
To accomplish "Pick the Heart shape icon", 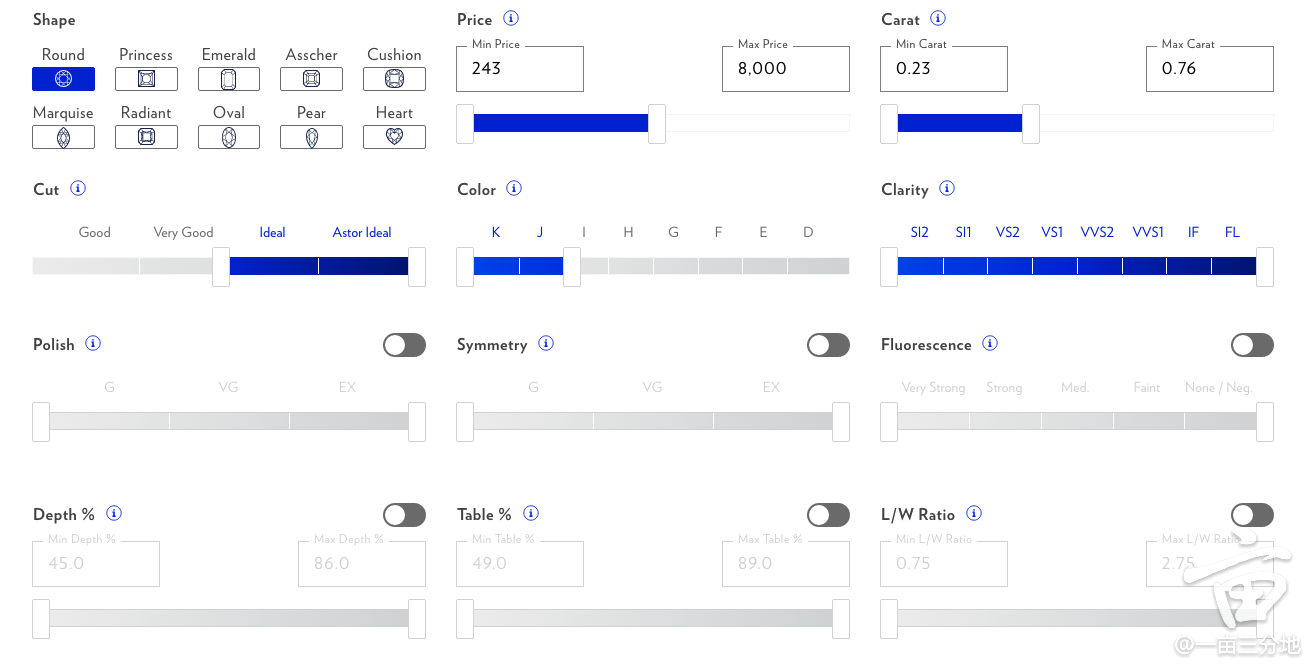I will pos(394,137).
